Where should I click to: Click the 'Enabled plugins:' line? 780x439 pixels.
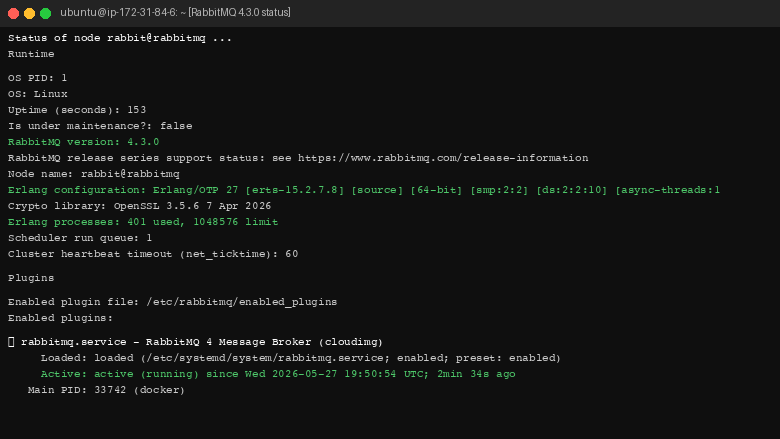coord(60,318)
